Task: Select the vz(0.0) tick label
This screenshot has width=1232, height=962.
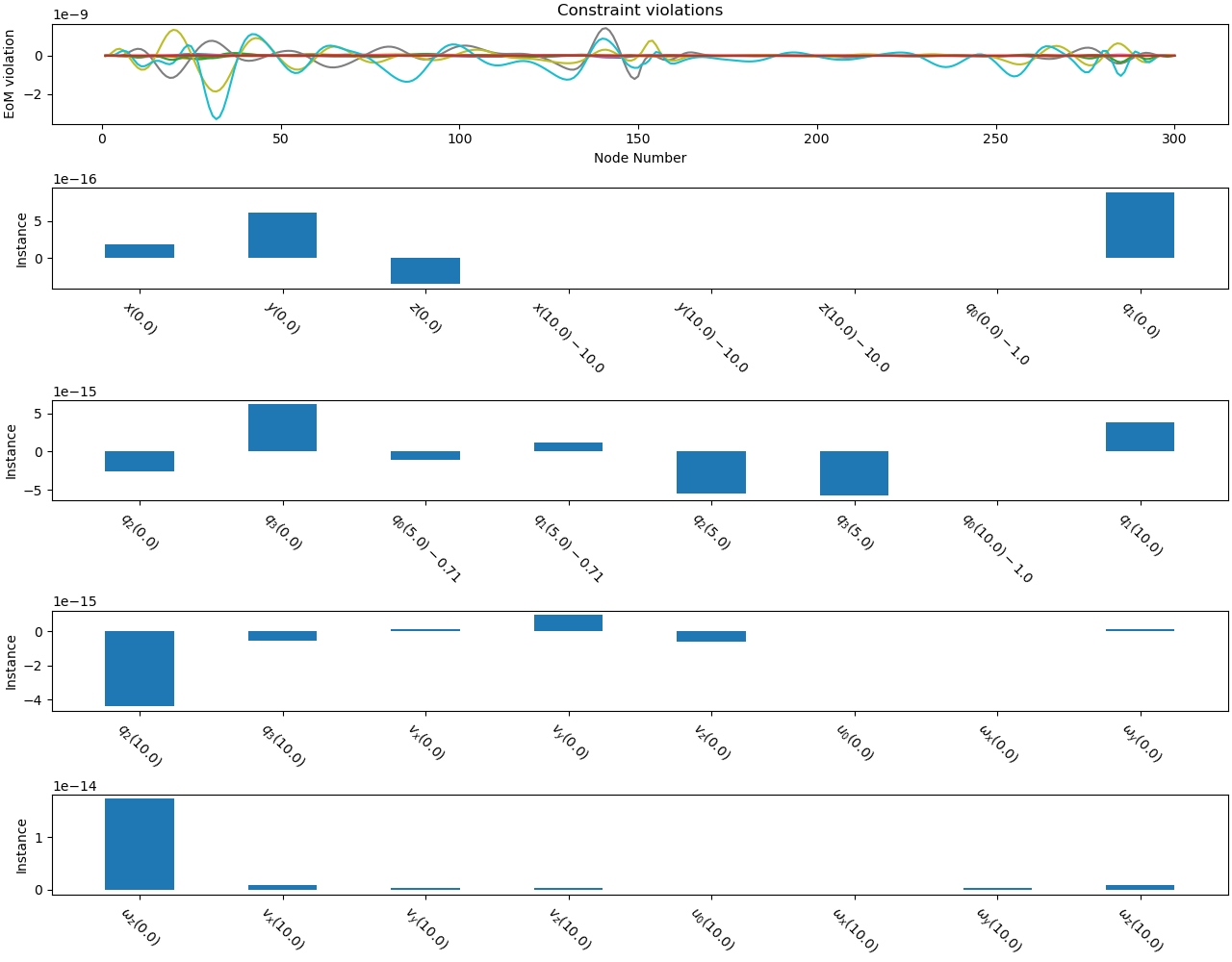Action: [711, 743]
